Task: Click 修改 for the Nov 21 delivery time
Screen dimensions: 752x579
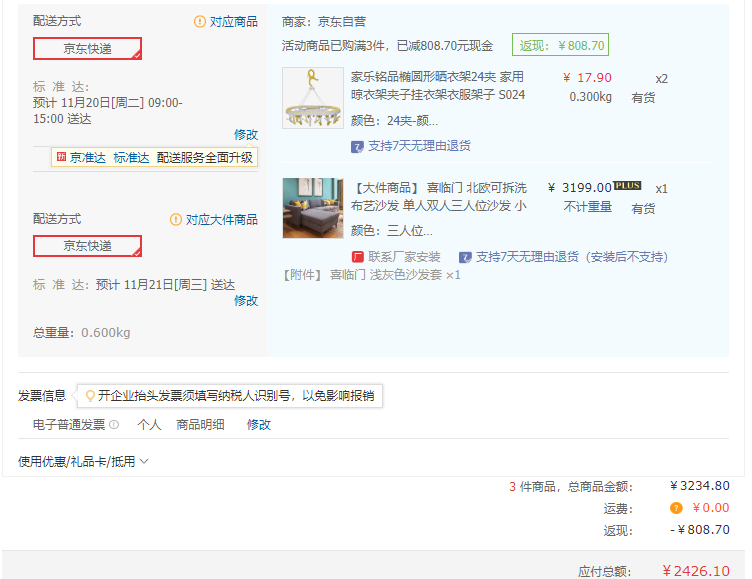Action: (x=246, y=300)
